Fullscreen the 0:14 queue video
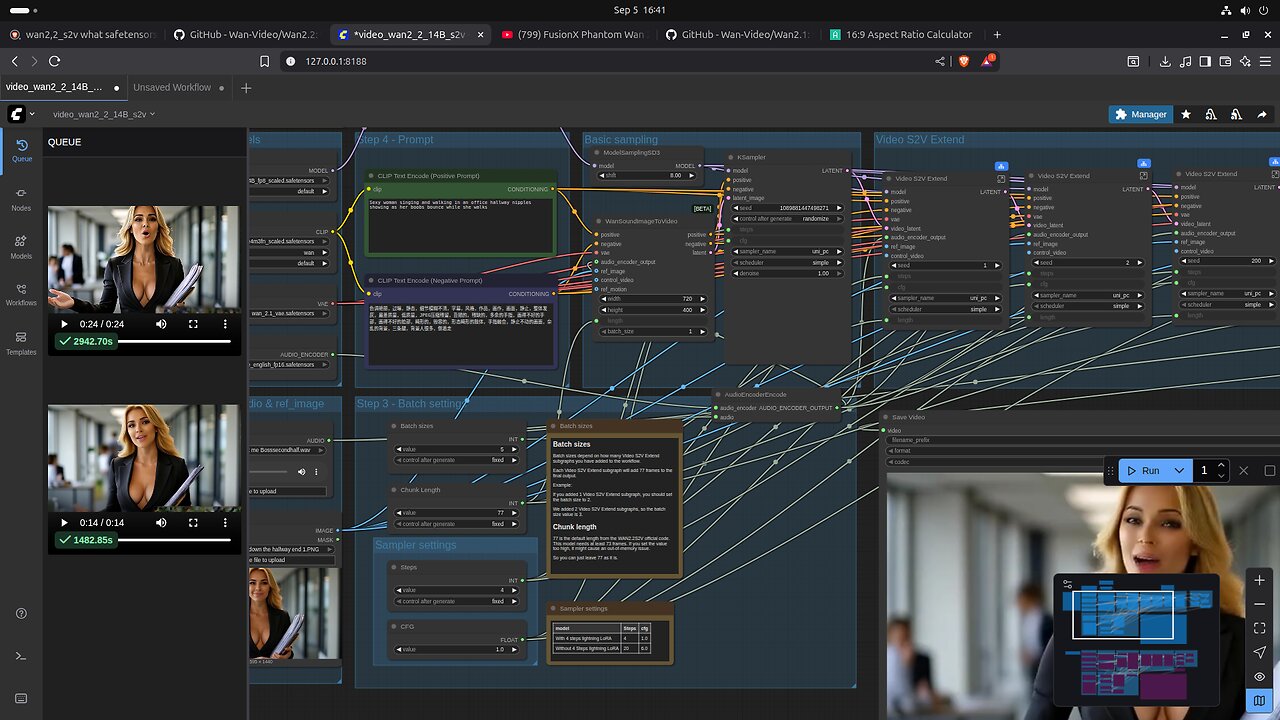Viewport: 1280px width, 720px height. click(193, 523)
